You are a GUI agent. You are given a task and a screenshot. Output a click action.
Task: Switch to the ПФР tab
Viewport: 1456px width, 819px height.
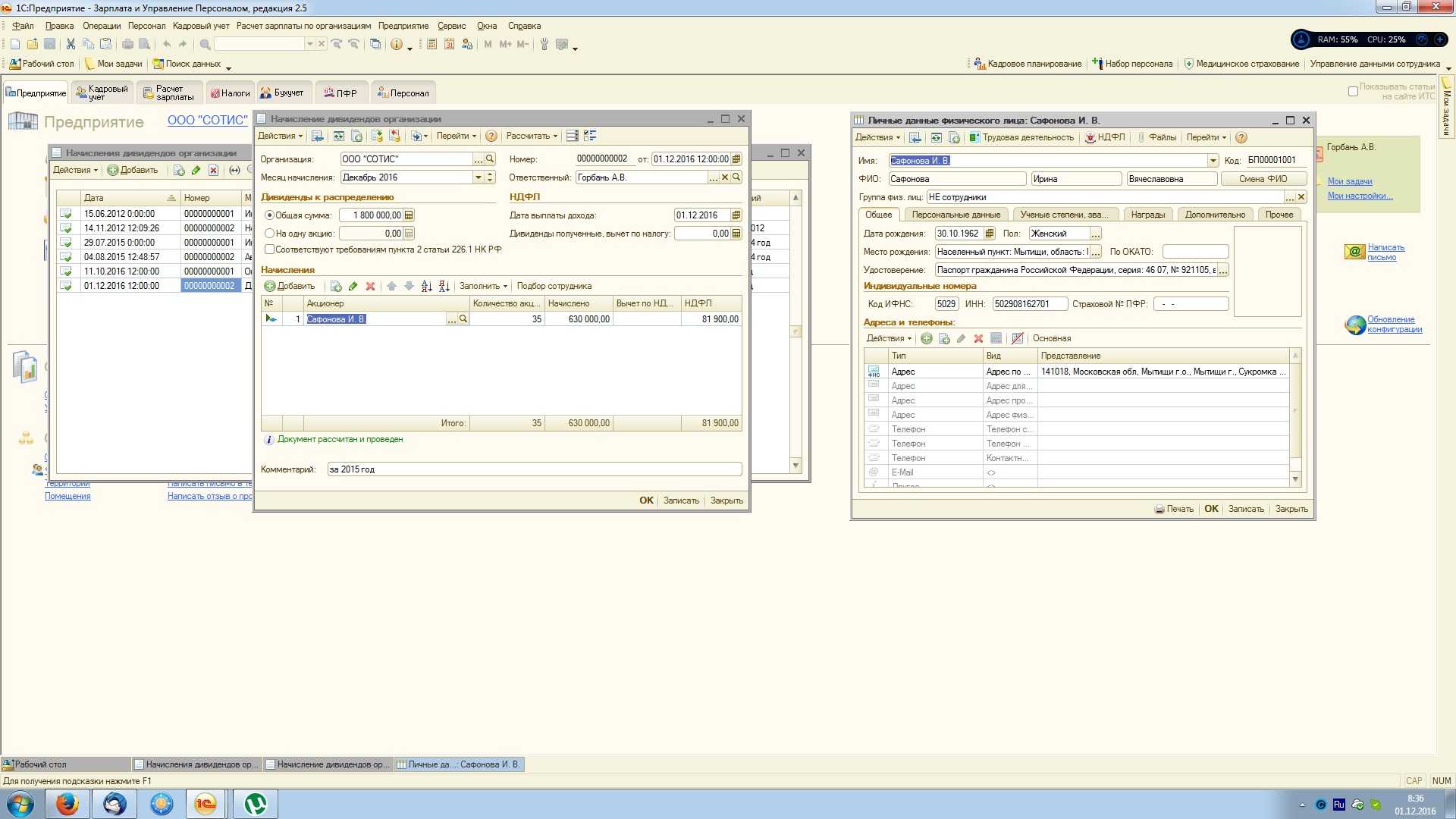point(340,93)
